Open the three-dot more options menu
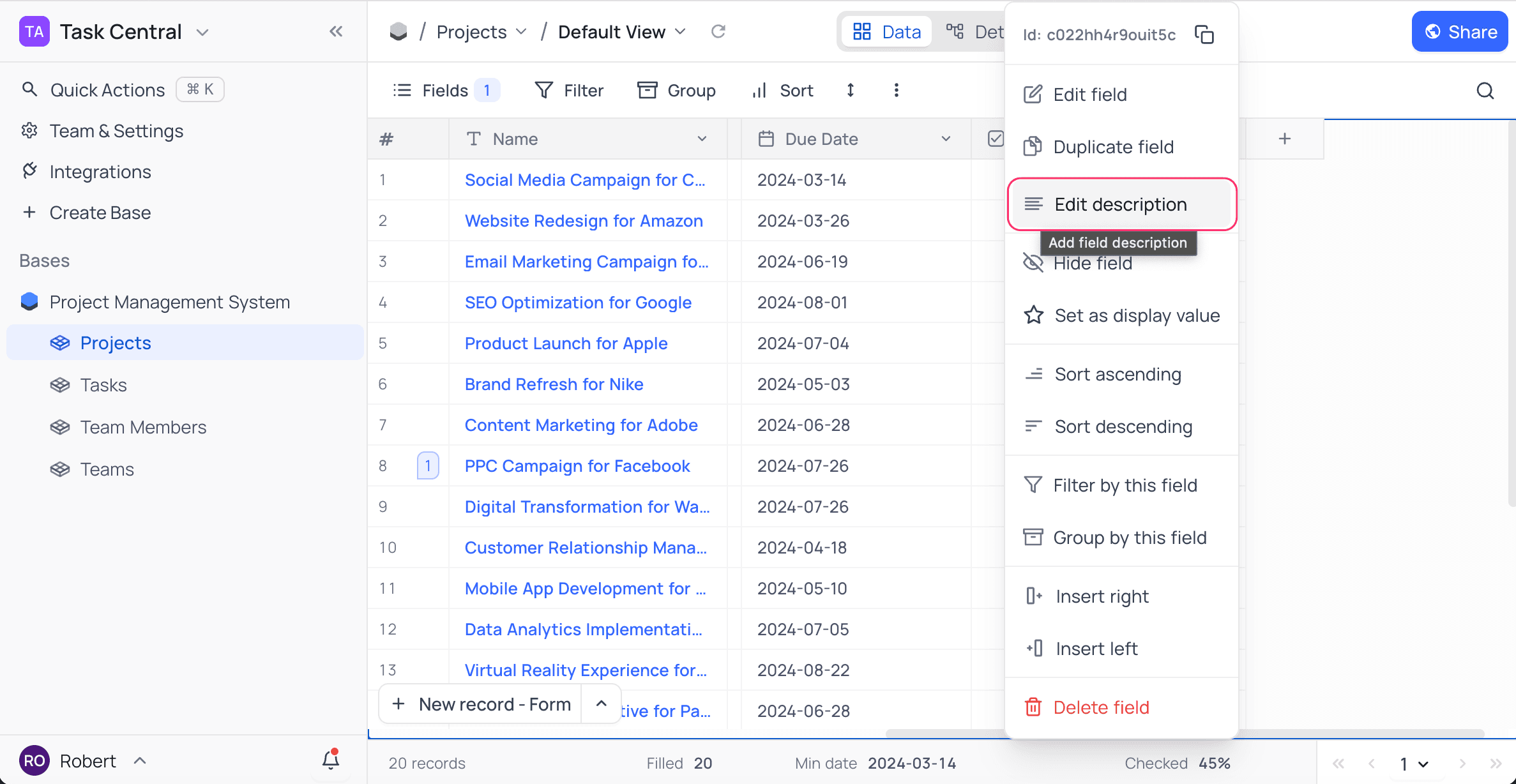The width and height of the screenshot is (1516, 784). pyautogui.click(x=896, y=90)
